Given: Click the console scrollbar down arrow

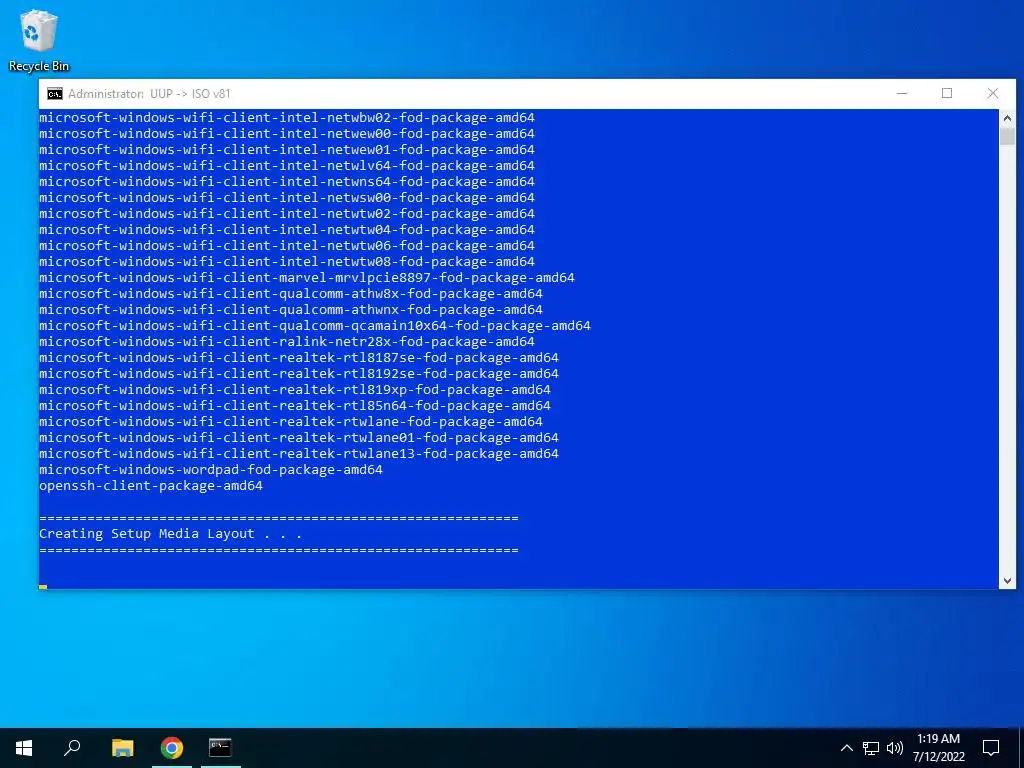Looking at the screenshot, I should (x=1007, y=581).
